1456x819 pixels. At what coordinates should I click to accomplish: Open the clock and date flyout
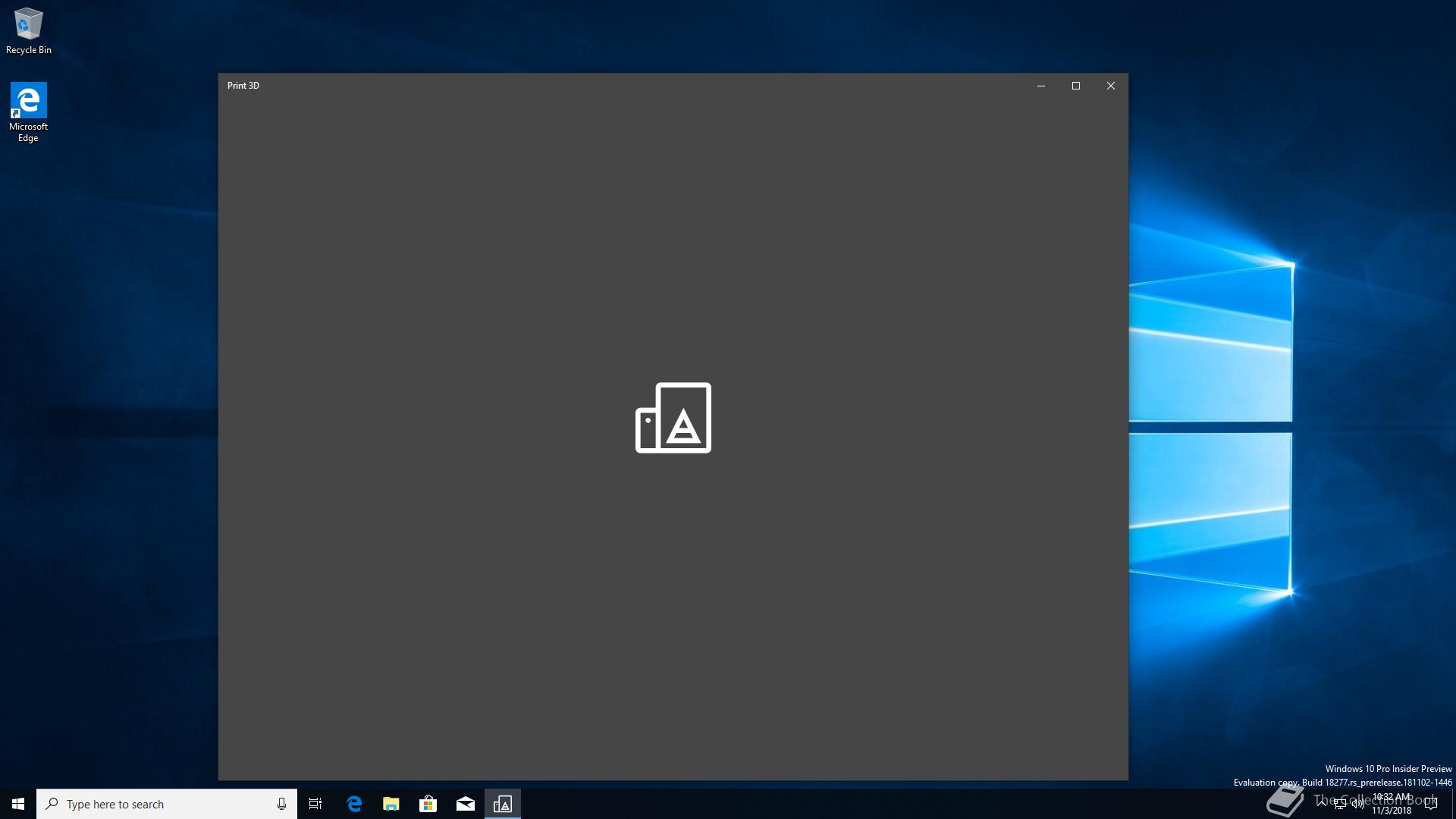[1392, 804]
